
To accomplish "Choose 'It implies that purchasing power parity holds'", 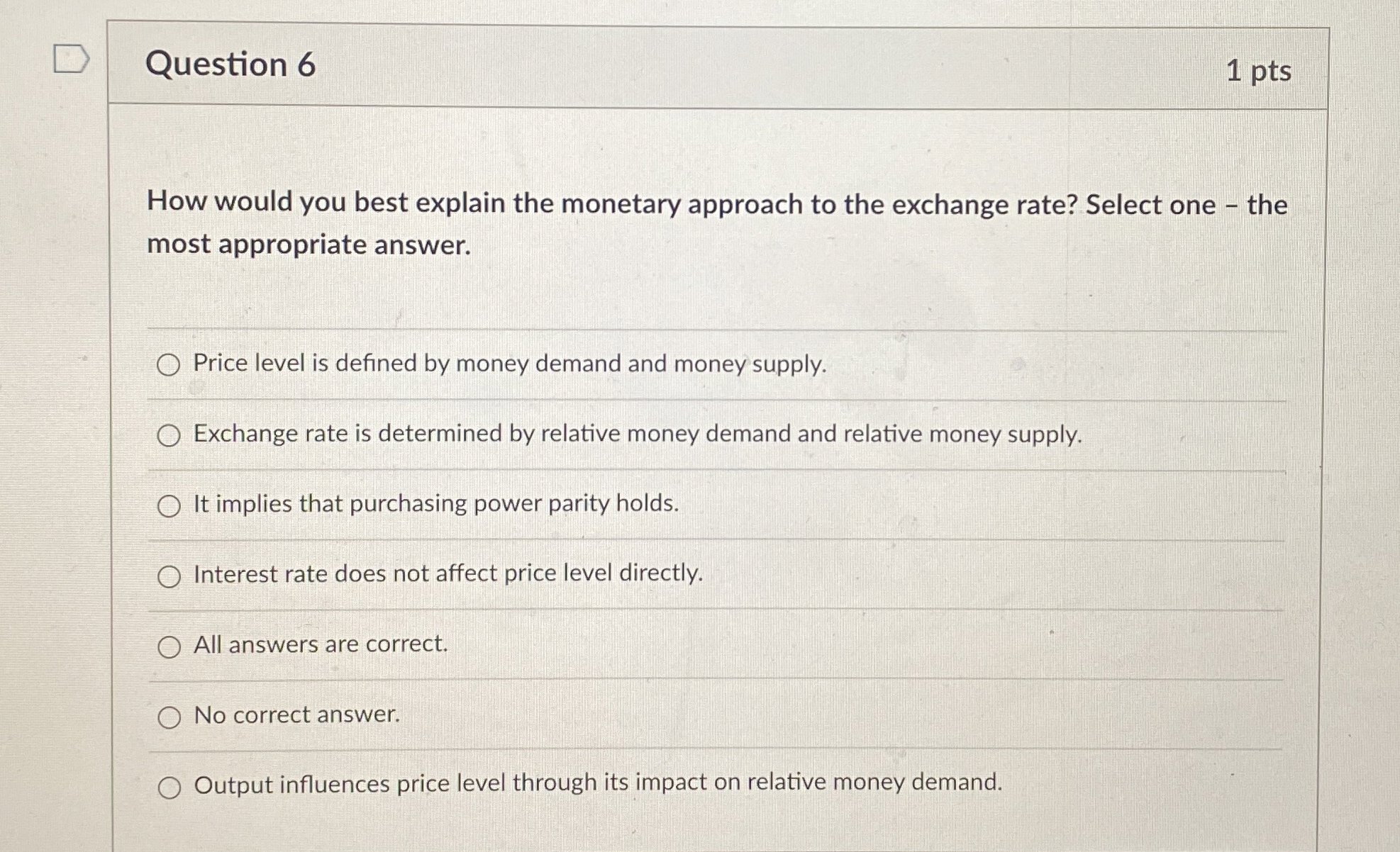I will 169,506.
